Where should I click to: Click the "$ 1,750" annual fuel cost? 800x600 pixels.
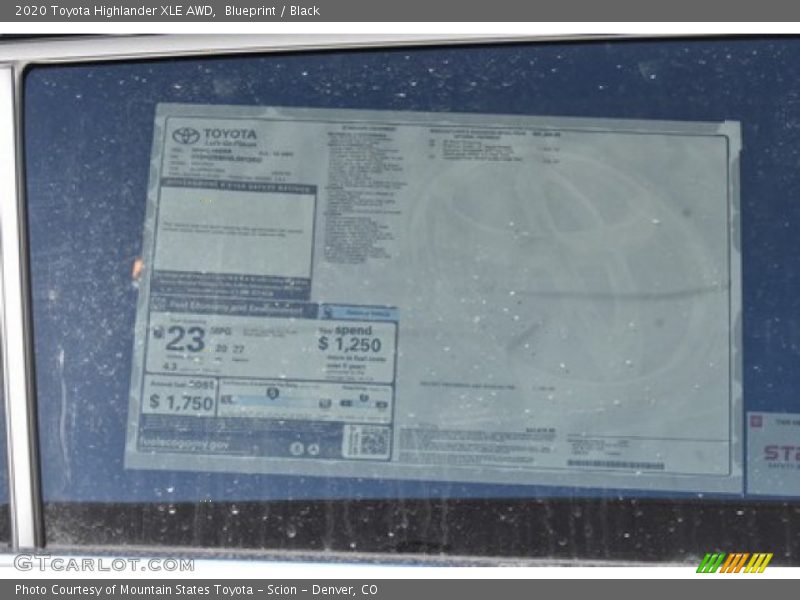tap(182, 403)
